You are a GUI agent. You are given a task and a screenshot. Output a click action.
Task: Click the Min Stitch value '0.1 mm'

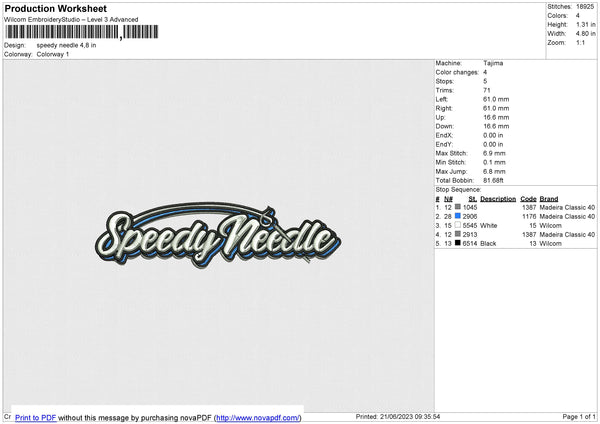tap(494, 162)
